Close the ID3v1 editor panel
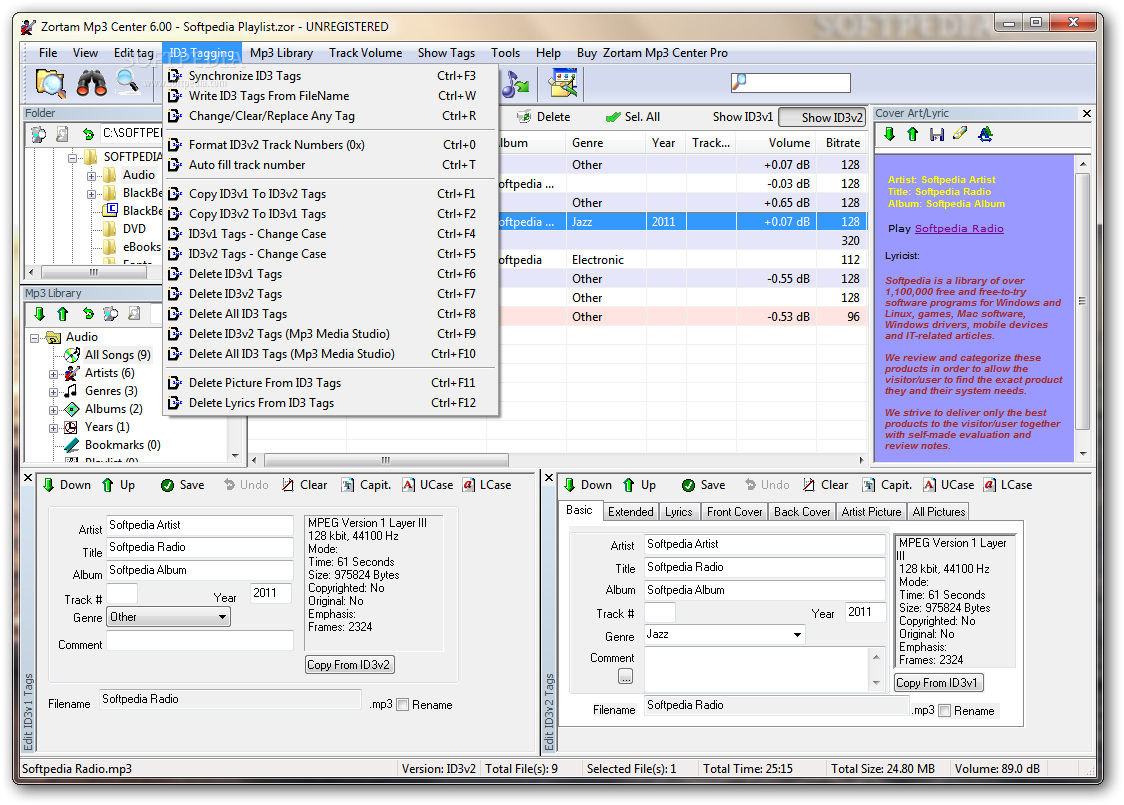 pos(28,477)
